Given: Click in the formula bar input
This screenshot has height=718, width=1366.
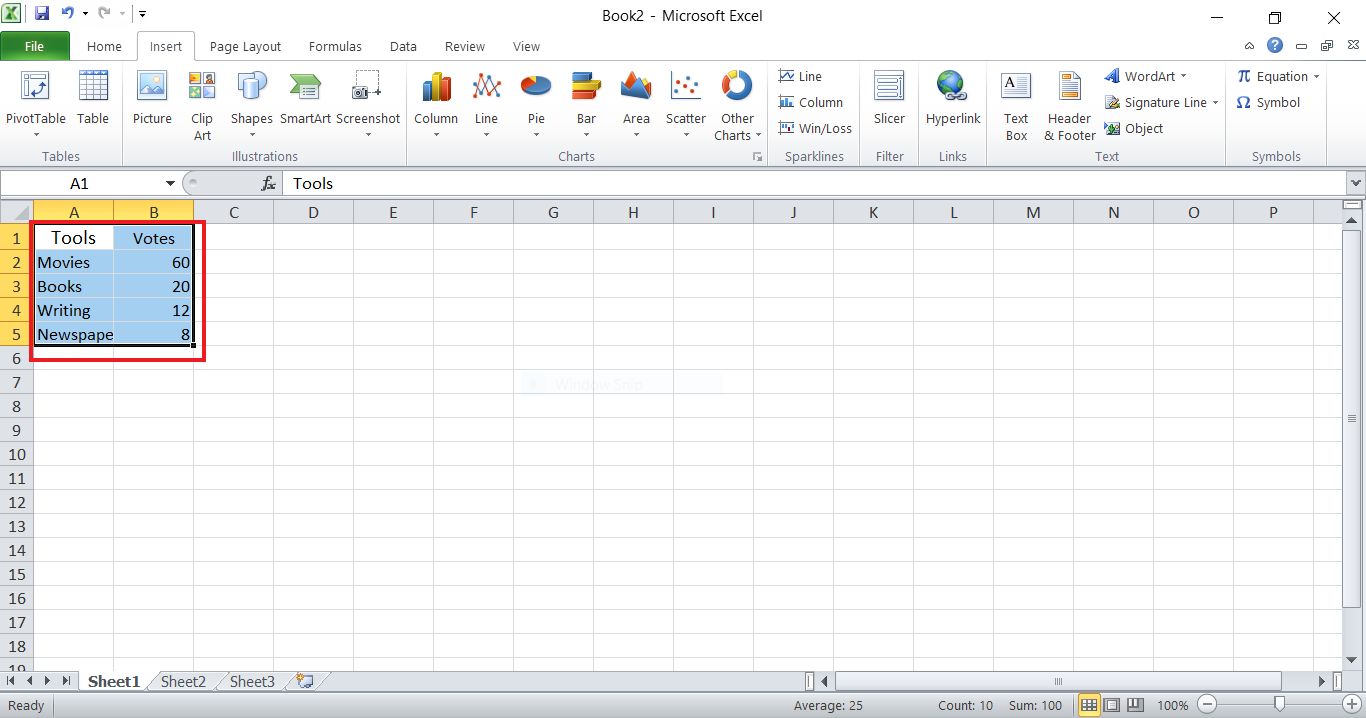Looking at the screenshot, I should 815,184.
